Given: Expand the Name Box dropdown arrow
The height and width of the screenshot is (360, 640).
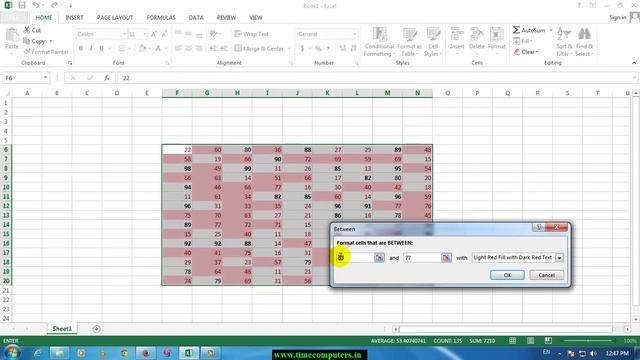Looking at the screenshot, I should tap(45, 78).
